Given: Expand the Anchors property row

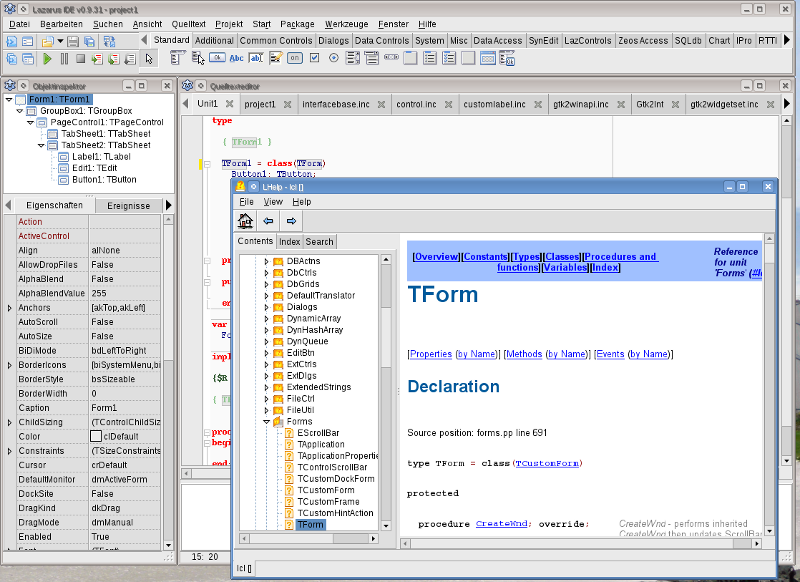Looking at the screenshot, I should coord(9,308).
